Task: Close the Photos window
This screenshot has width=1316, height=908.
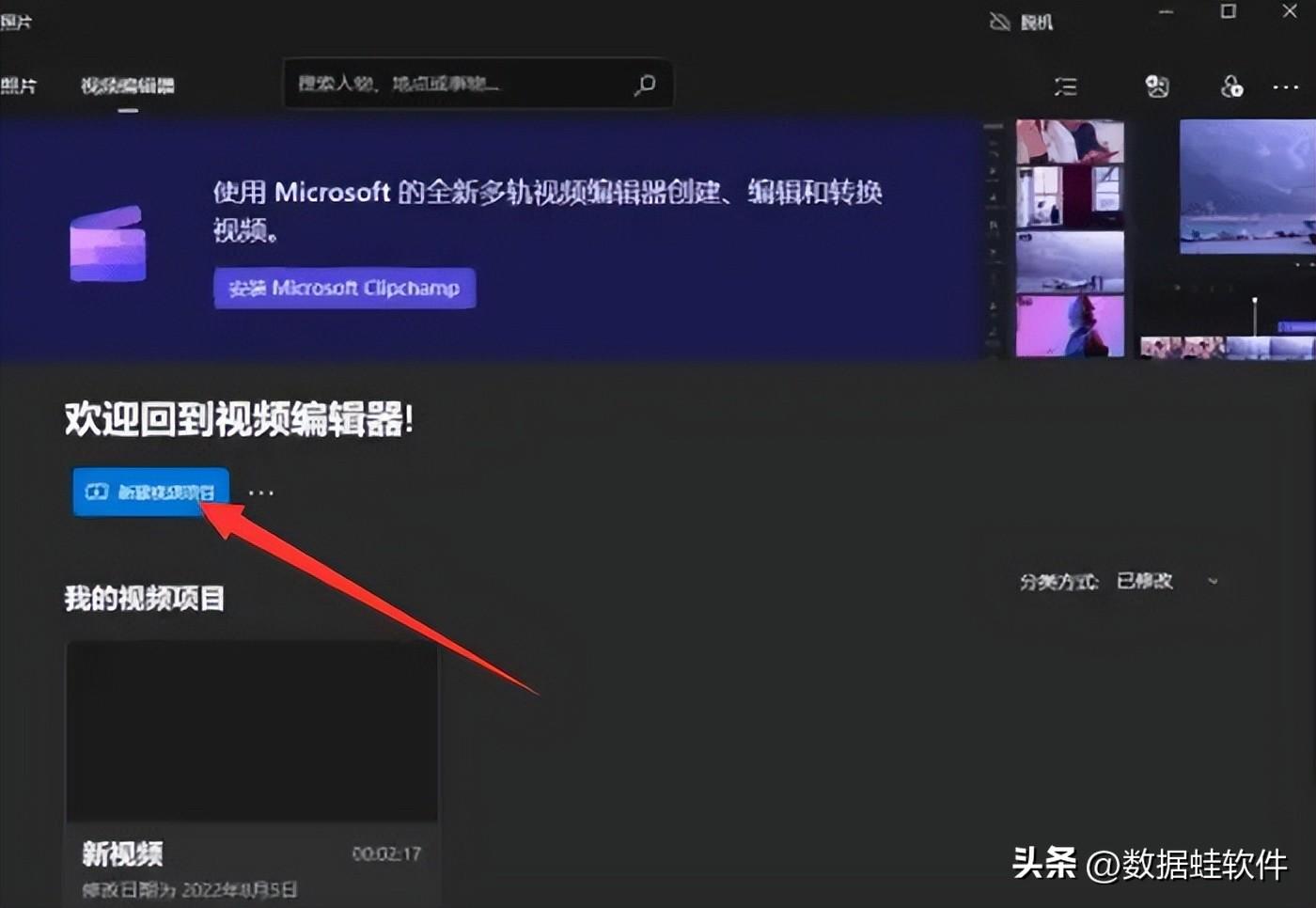Action: point(1290,11)
